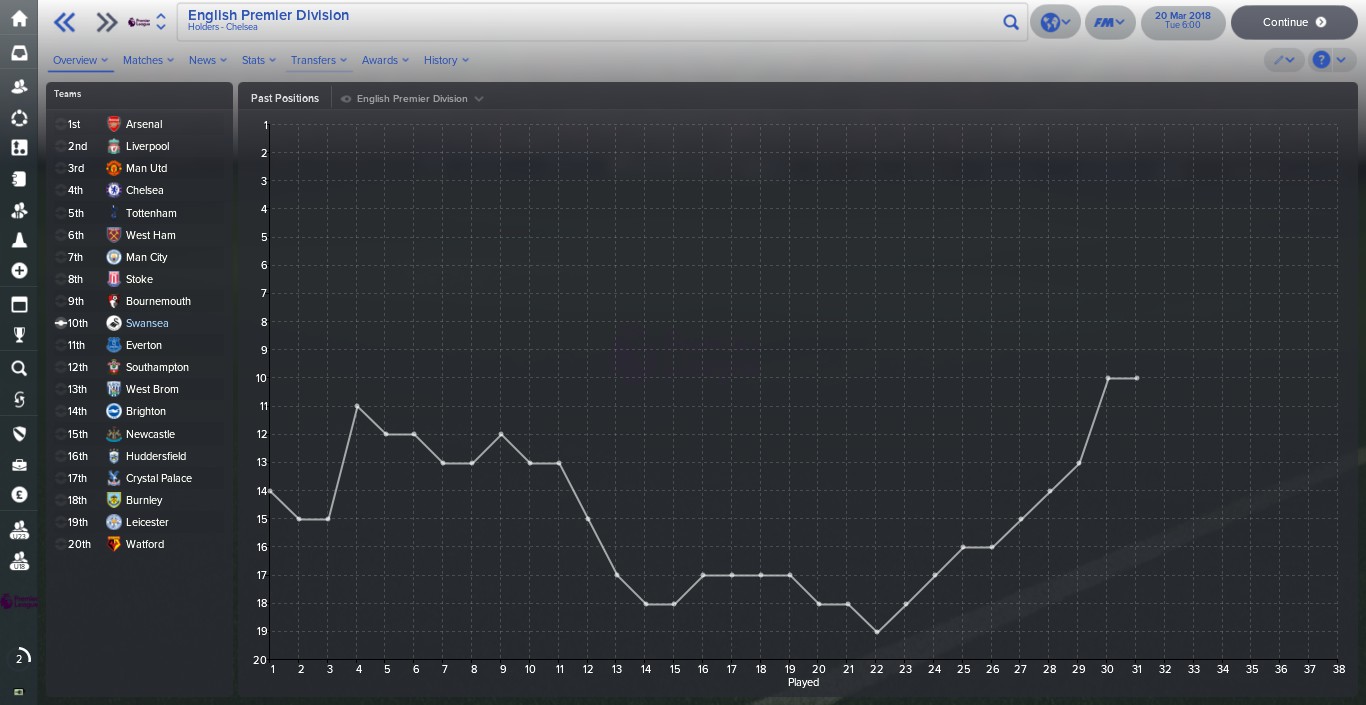Screen dimensions: 1366x705
Task: Open the Crystal Palace team link
Action: (x=159, y=478)
